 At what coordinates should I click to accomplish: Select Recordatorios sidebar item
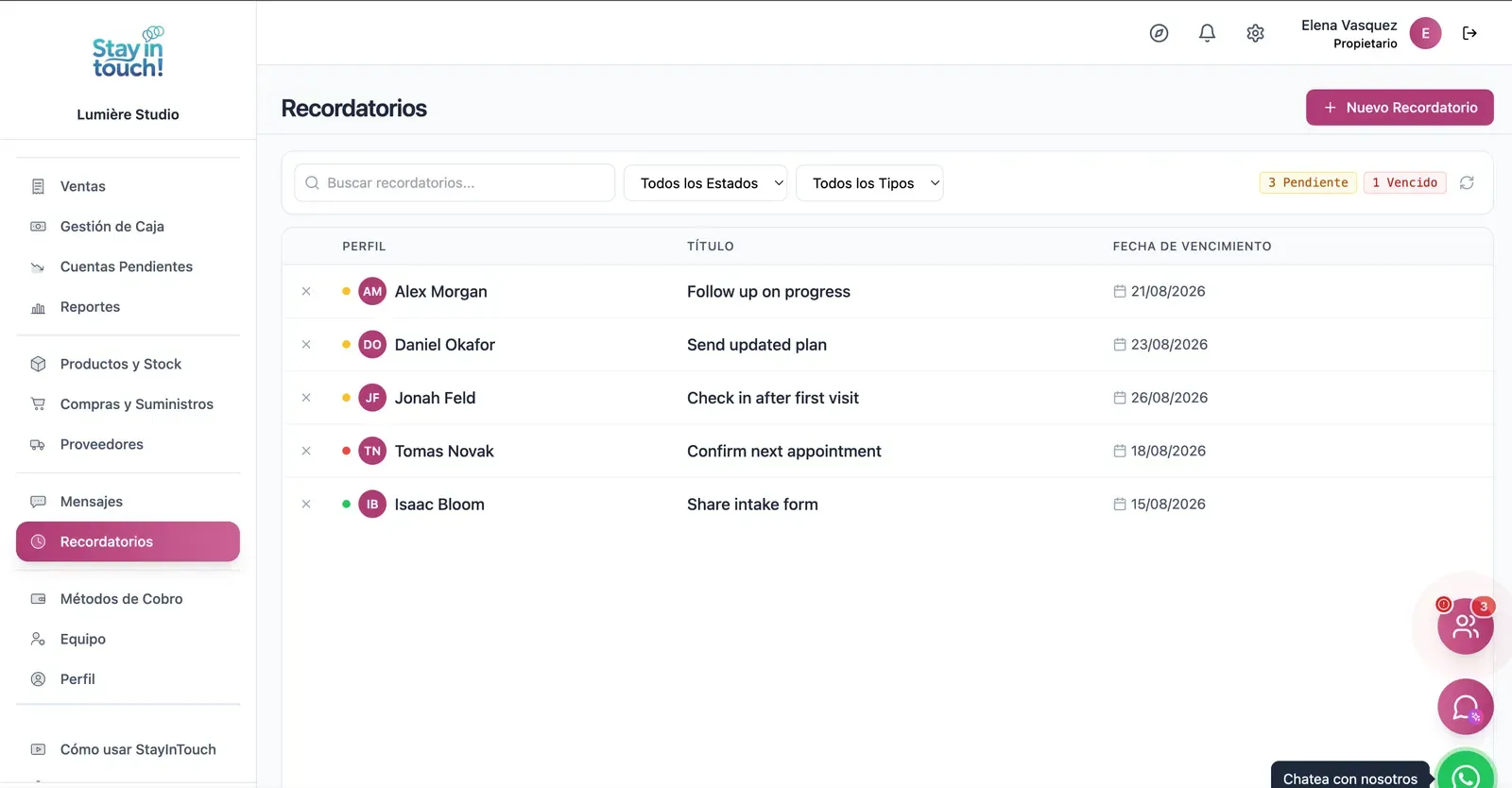[x=128, y=541]
